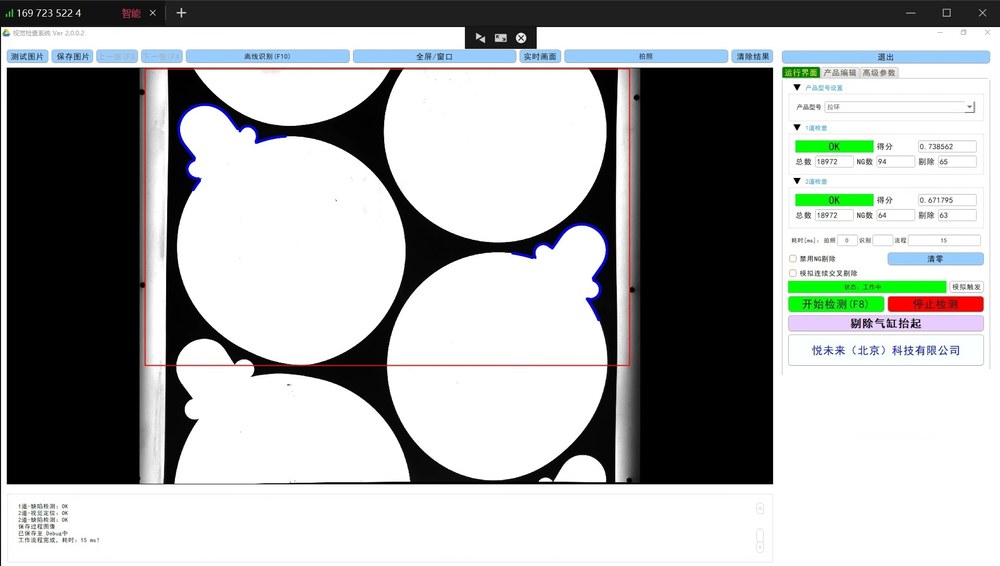Collapse the 2道检查 section
This screenshot has height=566, width=1000.
click(x=797, y=181)
